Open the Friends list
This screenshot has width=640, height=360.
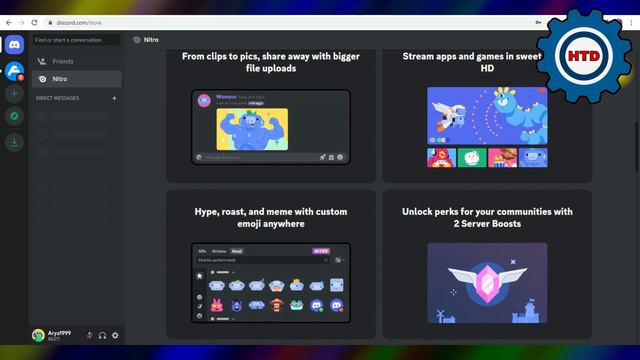pyautogui.click(x=77, y=61)
